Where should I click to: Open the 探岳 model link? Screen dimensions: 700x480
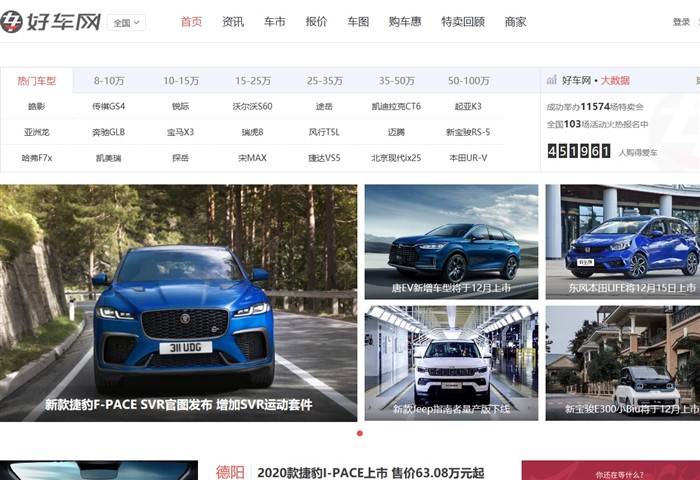(180, 158)
